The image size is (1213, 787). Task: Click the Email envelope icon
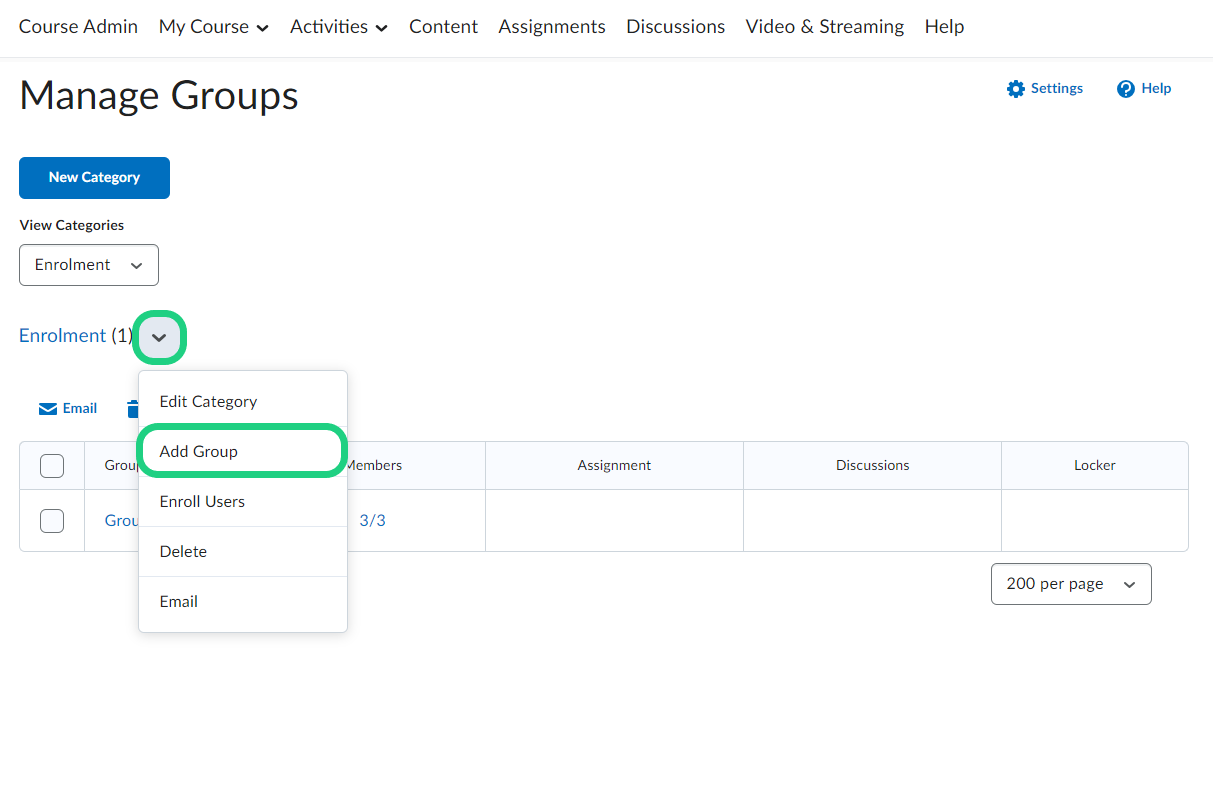[x=48, y=409]
